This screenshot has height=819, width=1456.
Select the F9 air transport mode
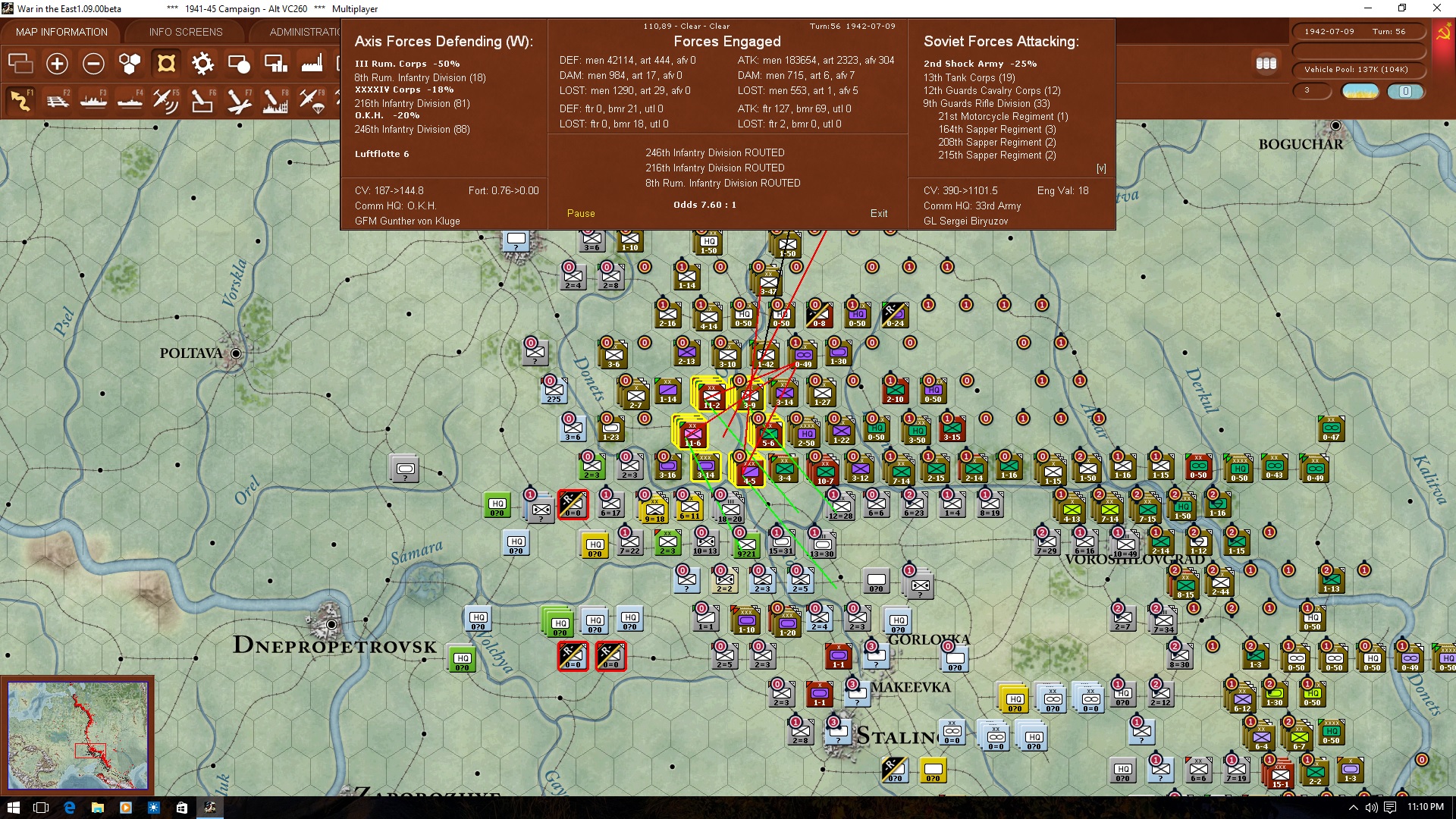point(312,100)
